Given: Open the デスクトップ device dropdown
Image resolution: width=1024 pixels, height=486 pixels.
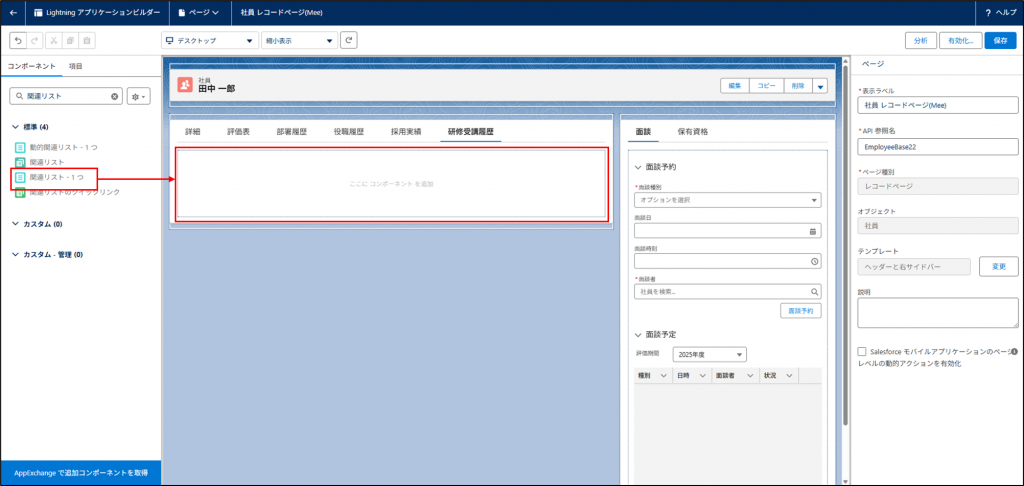Looking at the screenshot, I should point(208,40).
